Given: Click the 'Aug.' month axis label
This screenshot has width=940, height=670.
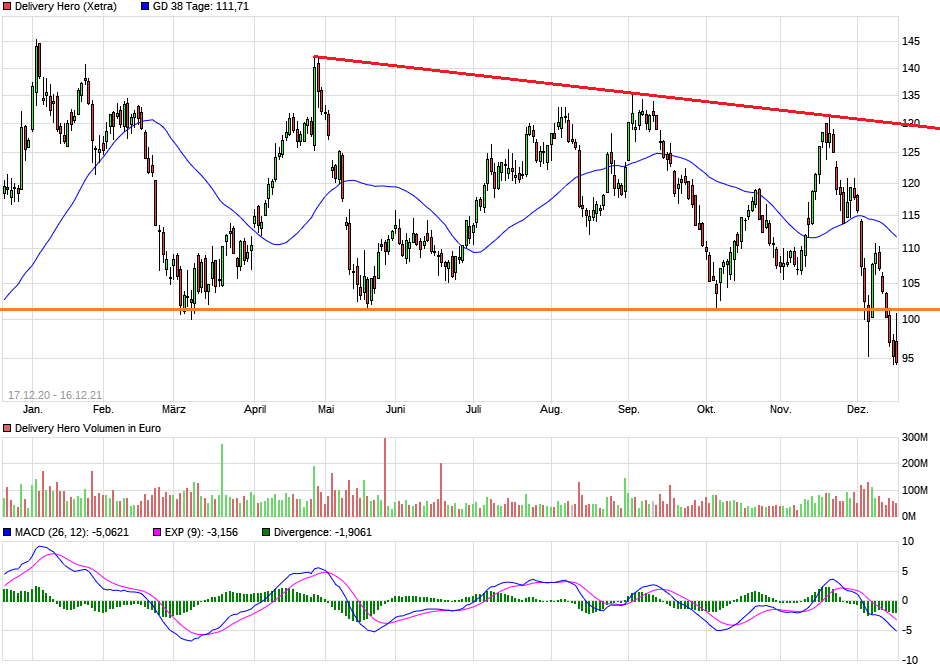Looking at the screenshot, I should point(552,409).
